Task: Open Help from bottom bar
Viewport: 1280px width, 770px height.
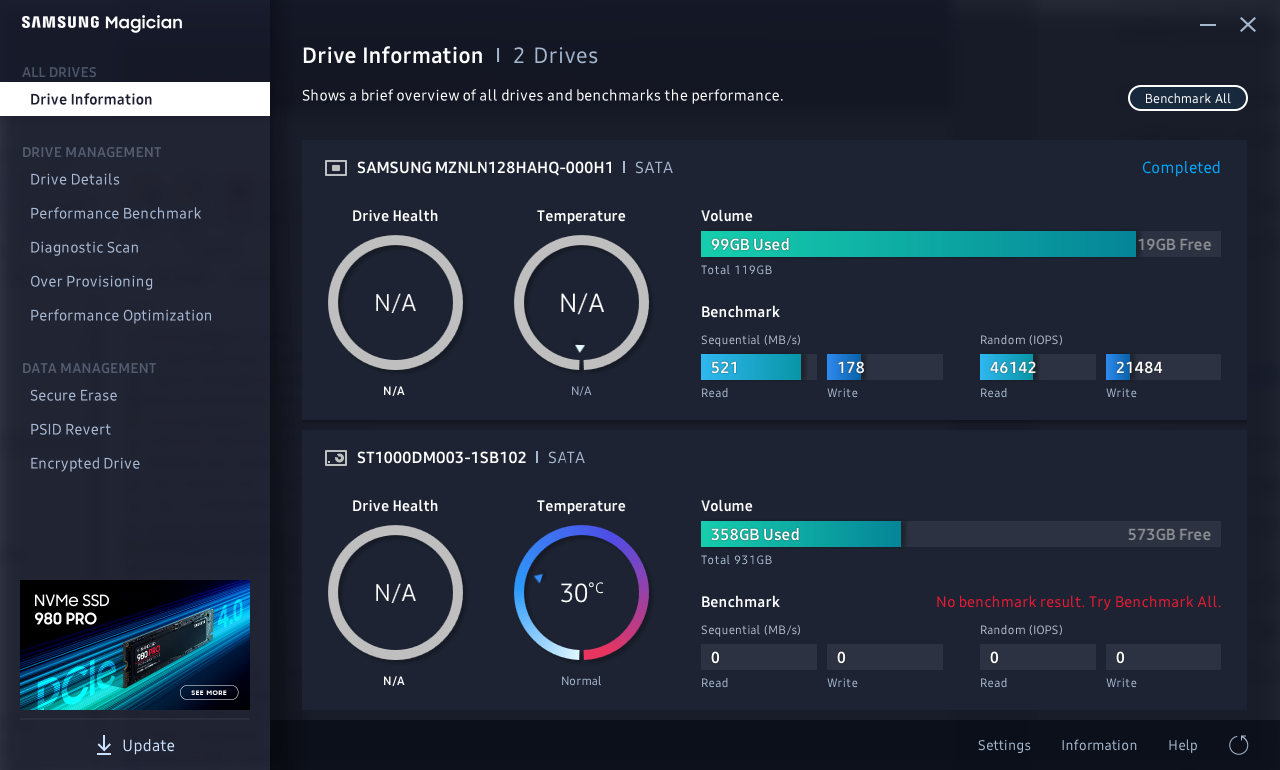Action: (1183, 745)
